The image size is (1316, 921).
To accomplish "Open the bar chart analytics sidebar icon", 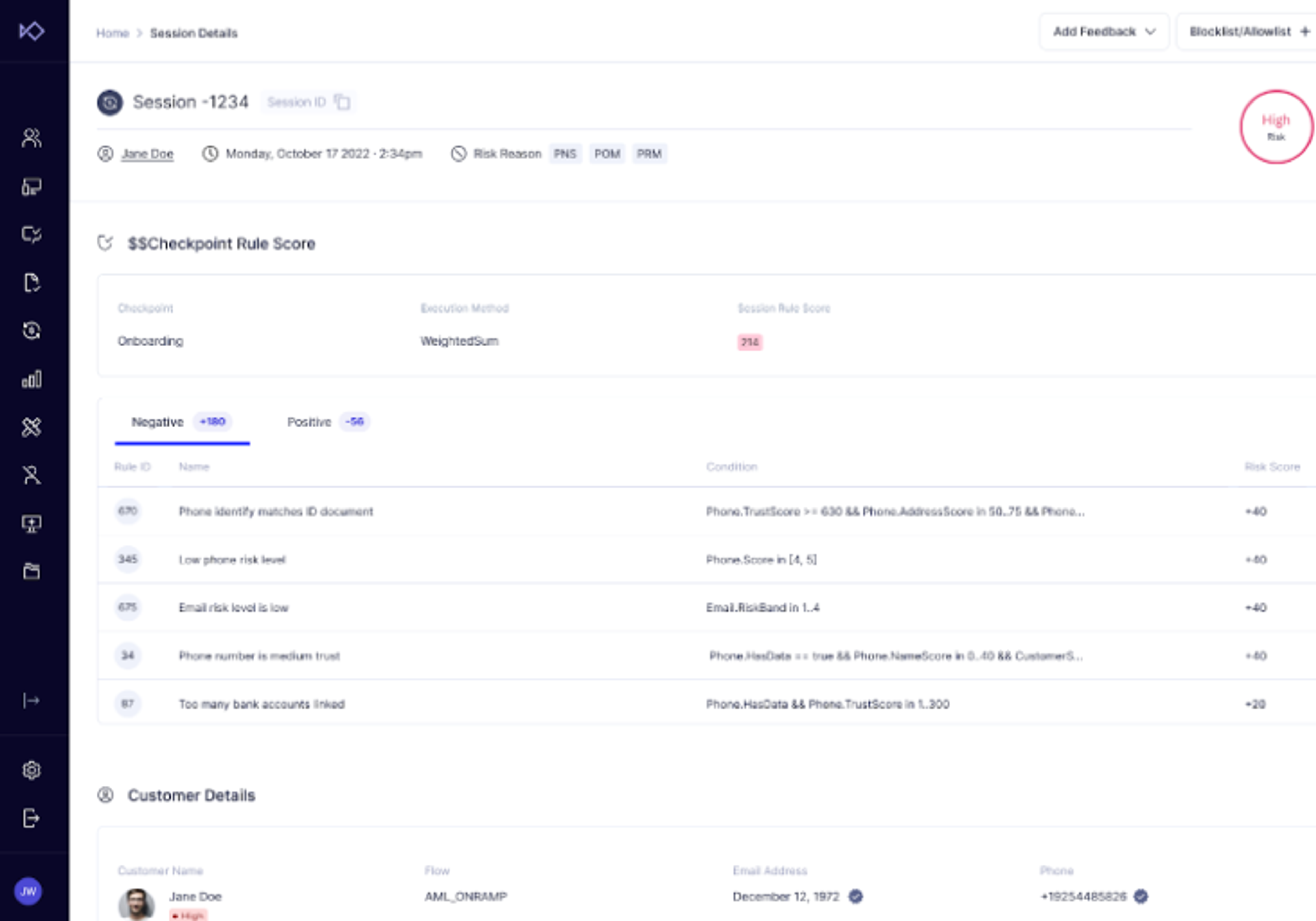I will tap(32, 379).
